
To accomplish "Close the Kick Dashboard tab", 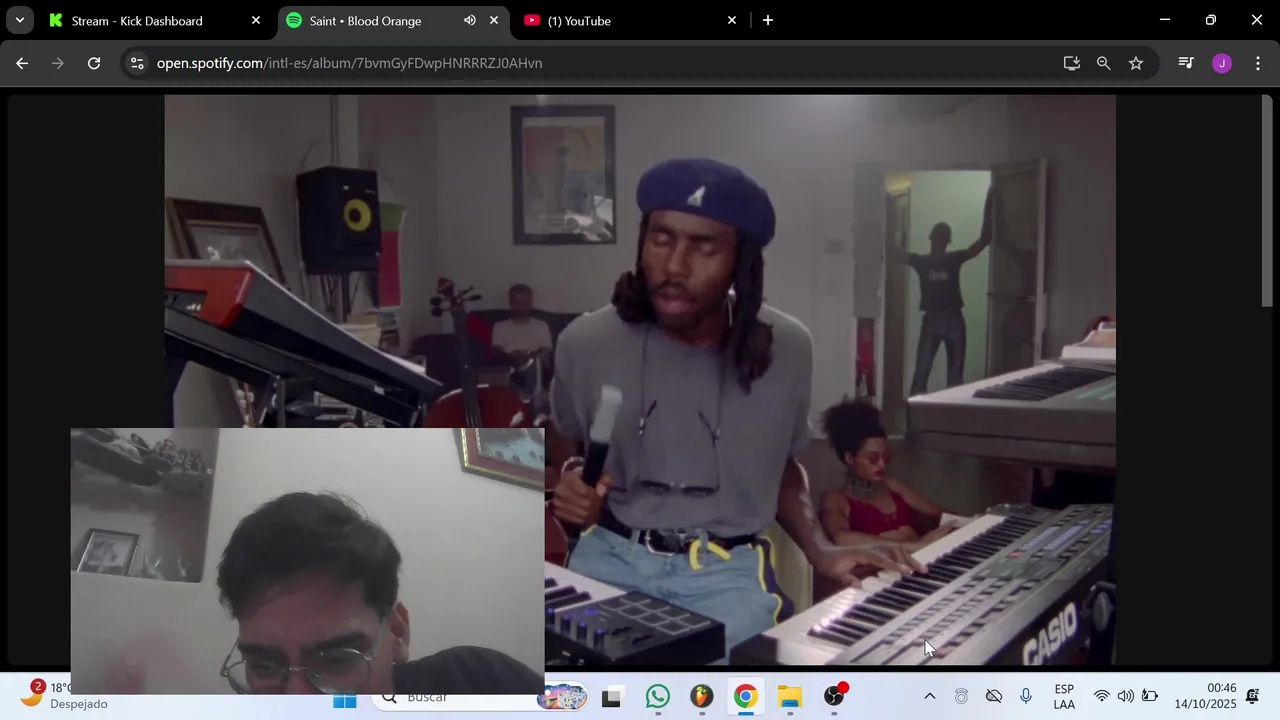I will [256, 20].
